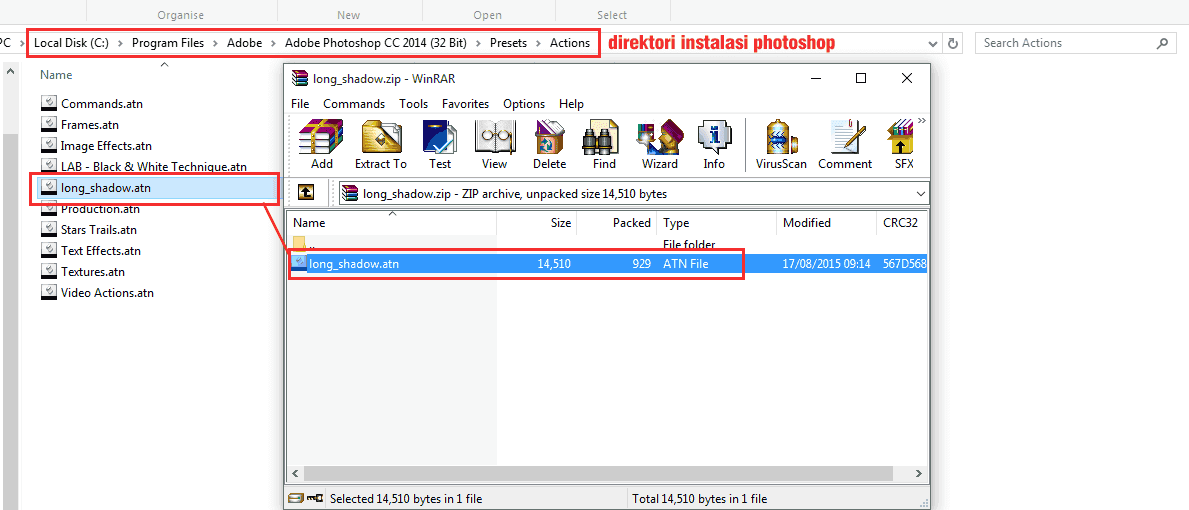
Task: Click the WinRAR title bar app icon
Action: (x=300, y=79)
